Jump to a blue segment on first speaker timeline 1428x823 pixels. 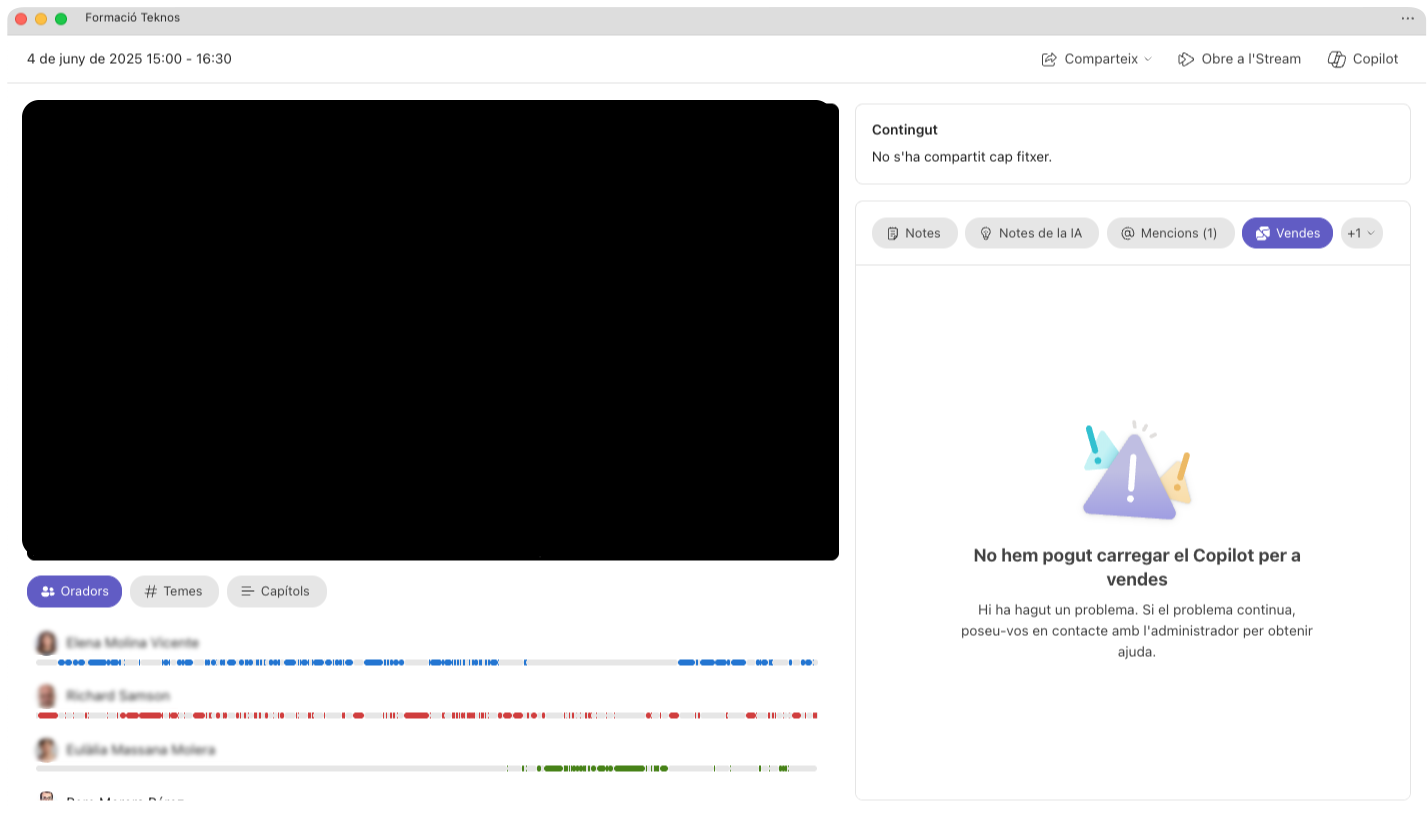106,662
